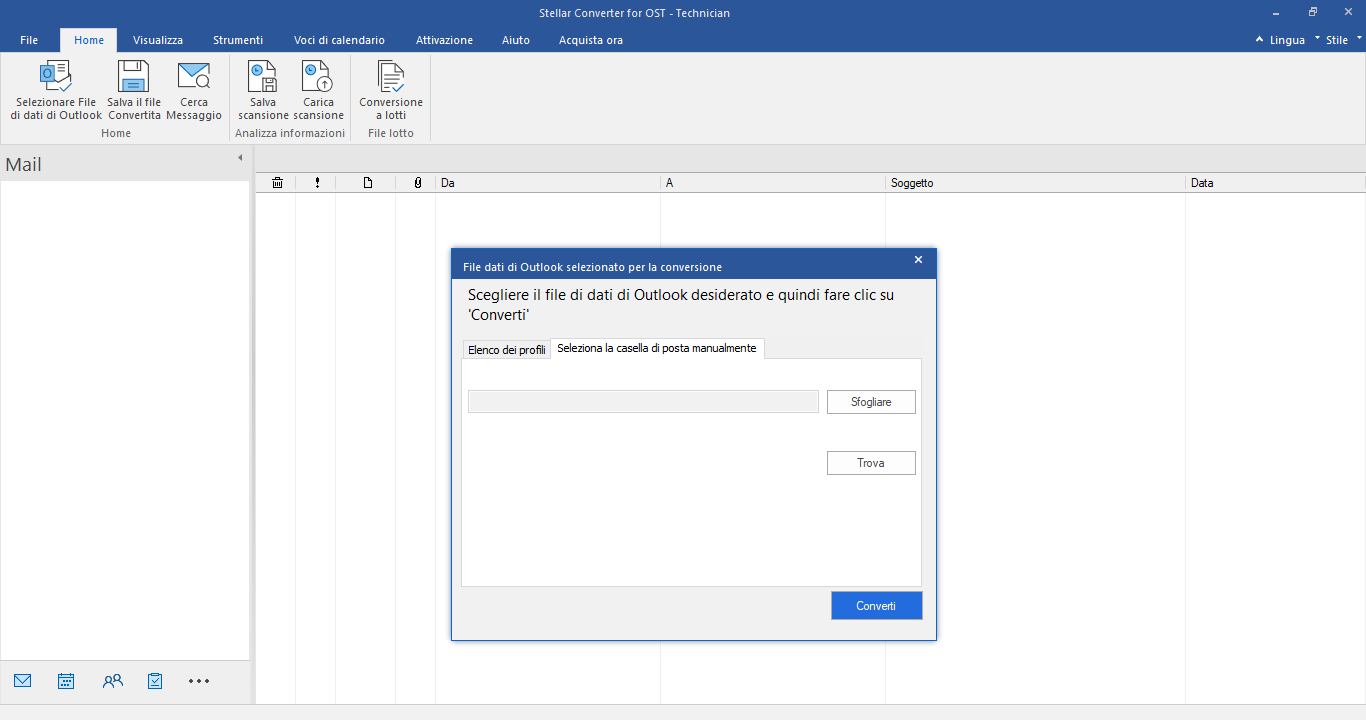Screen dimensions: 1366x720
Task: Sort by Data column header
Action: pyautogui.click(x=1276, y=183)
